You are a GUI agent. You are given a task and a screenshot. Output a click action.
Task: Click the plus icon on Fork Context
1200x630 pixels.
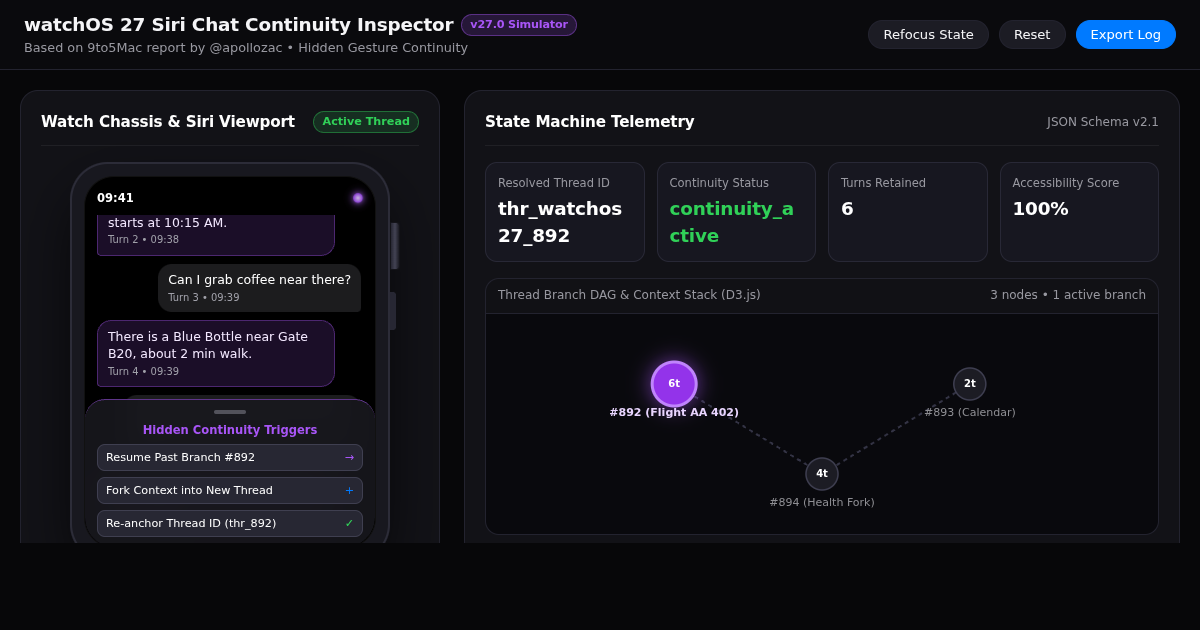(349, 491)
